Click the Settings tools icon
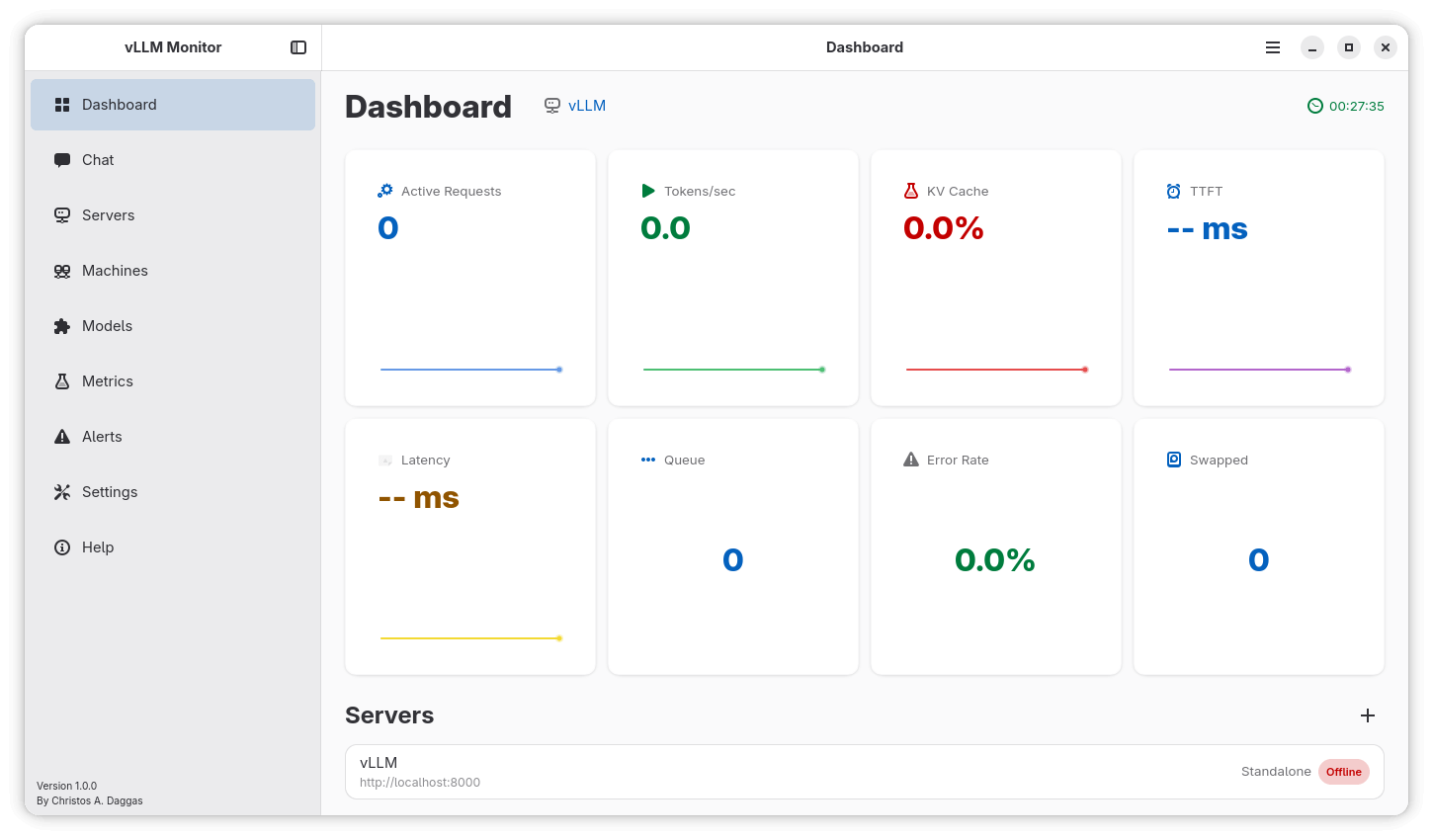Image resolution: width=1433 pixels, height=840 pixels. pos(62,492)
